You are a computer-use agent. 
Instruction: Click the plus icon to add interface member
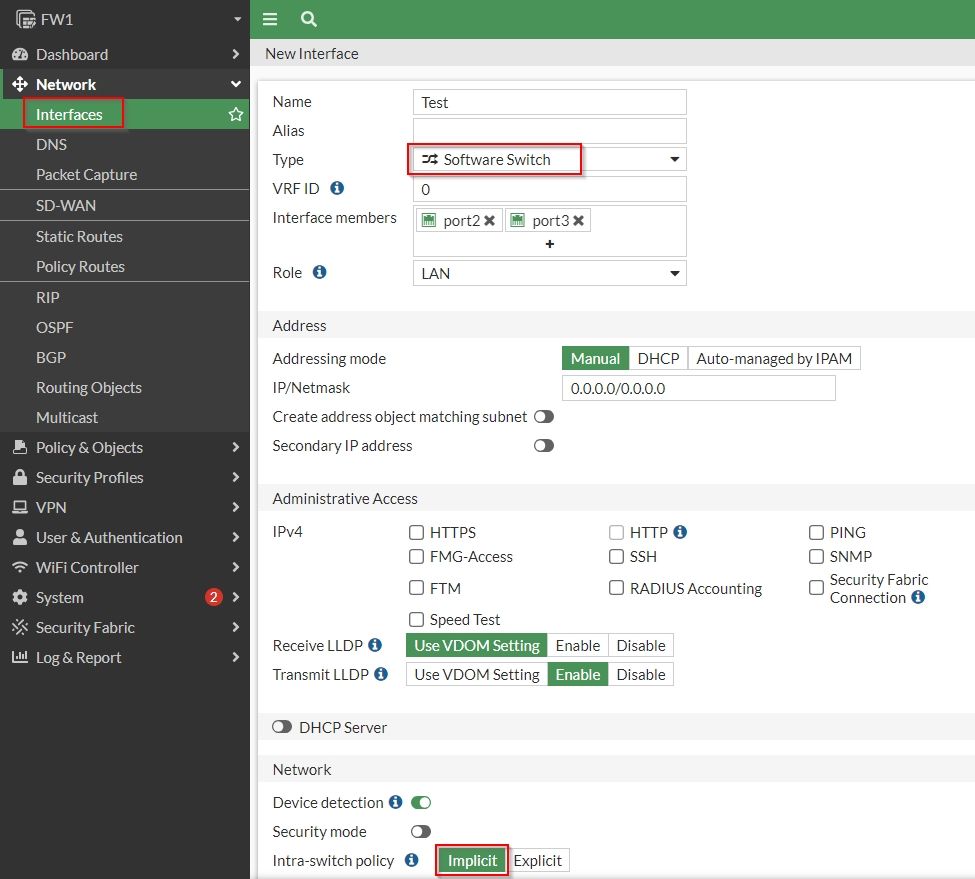(x=549, y=244)
